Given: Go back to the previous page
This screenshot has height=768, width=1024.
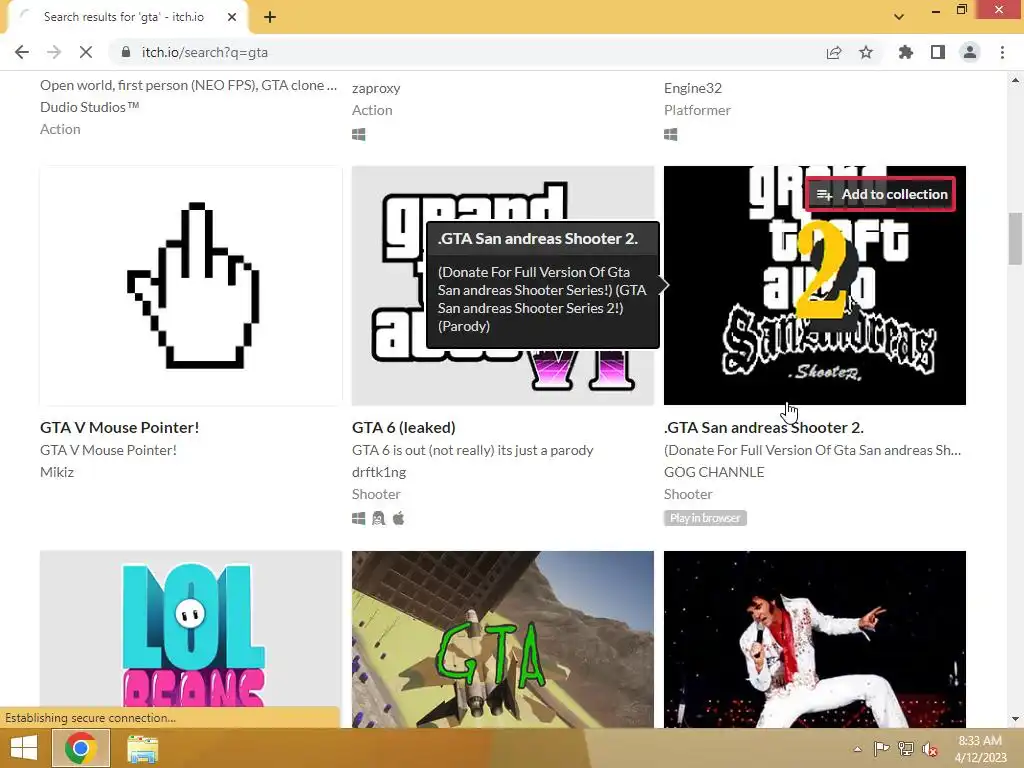Looking at the screenshot, I should tap(22, 52).
